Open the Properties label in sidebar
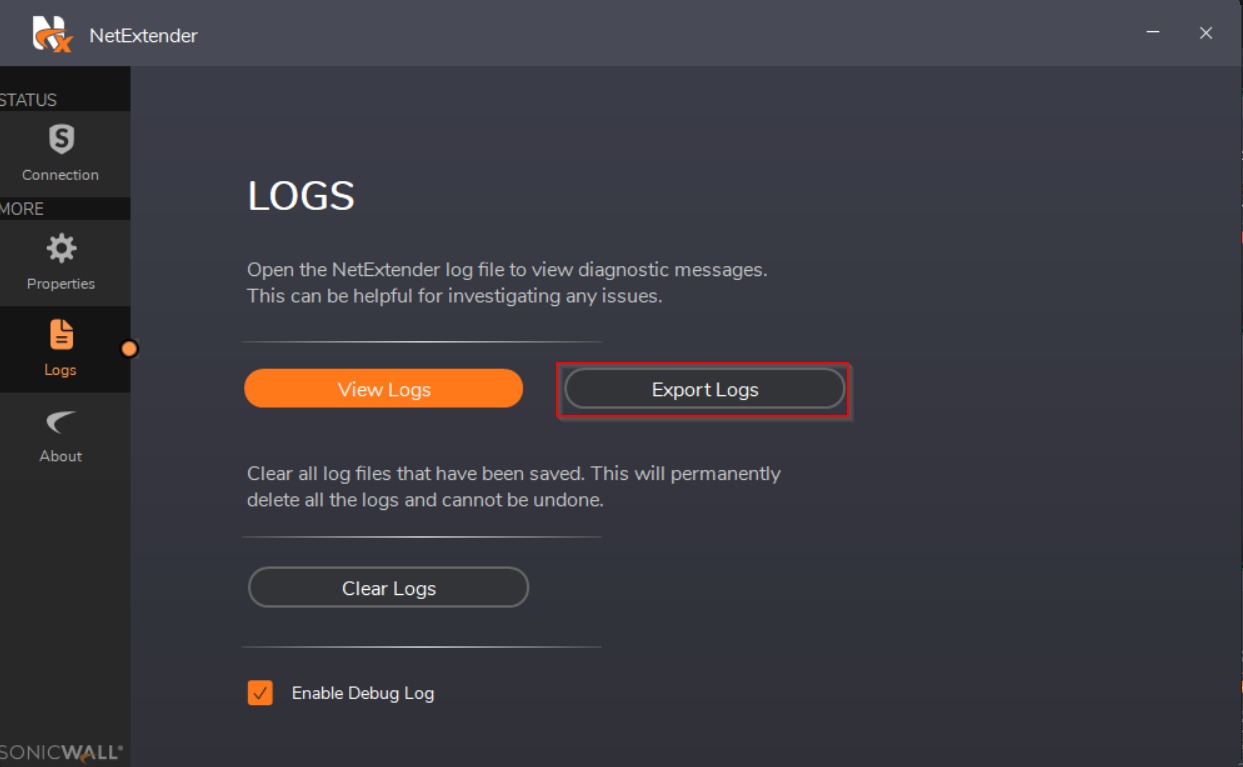 61,284
